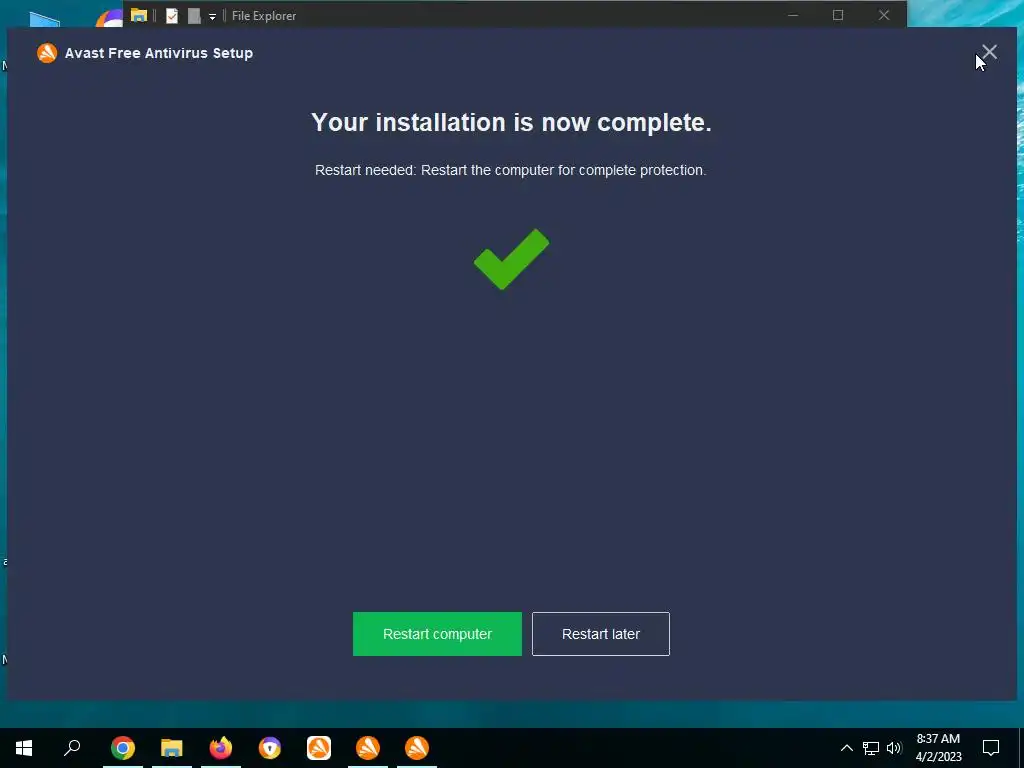Click Properties checkmark in File Explorer quick access toolbar
The height and width of the screenshot is (768, 1024).
(x=172, y=16)
